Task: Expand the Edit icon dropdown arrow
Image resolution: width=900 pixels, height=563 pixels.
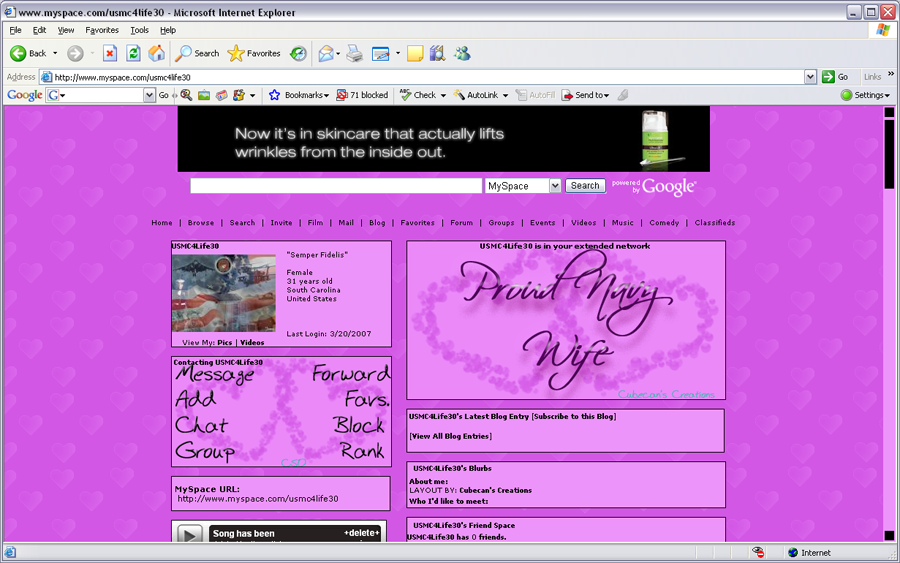Action: pos(398,53)
